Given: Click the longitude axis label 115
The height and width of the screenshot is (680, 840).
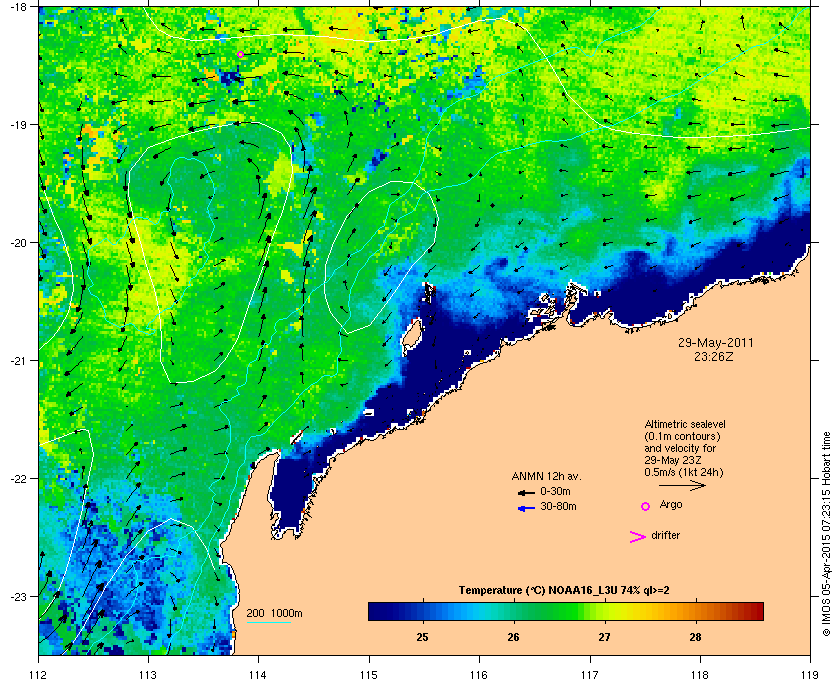Looking at the screenshot, I should pos(369,675).
